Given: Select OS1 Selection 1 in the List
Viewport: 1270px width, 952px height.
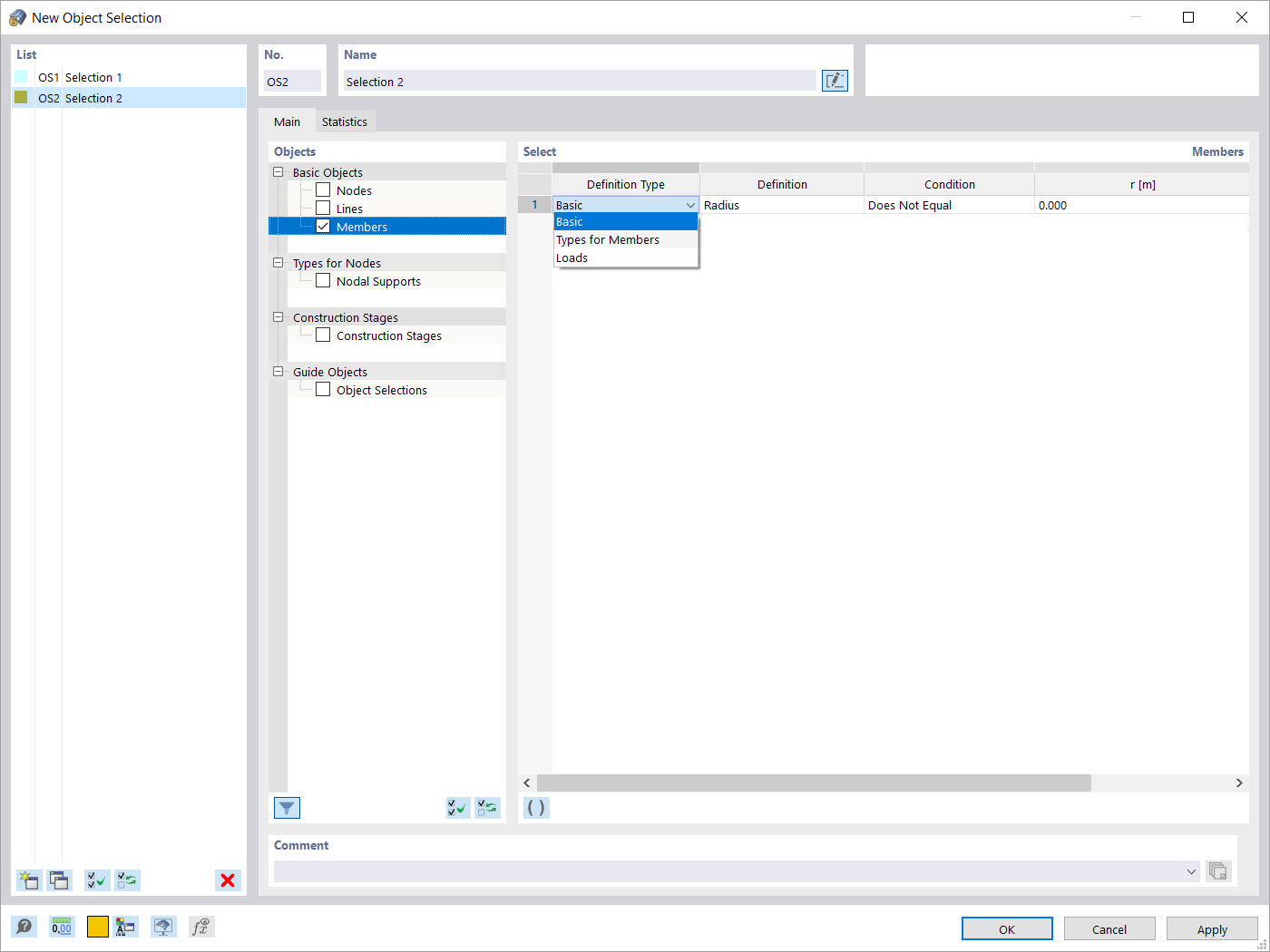Looking at the screenshot, I should coord(91,77).
